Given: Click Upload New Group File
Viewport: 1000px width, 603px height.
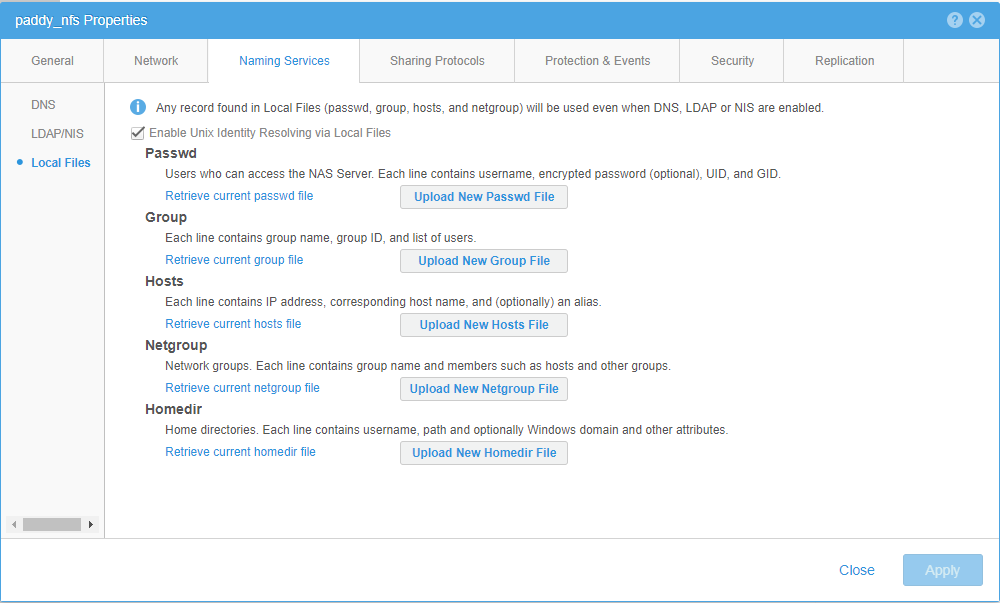Looking at the screenshot, I should (483, 260).
